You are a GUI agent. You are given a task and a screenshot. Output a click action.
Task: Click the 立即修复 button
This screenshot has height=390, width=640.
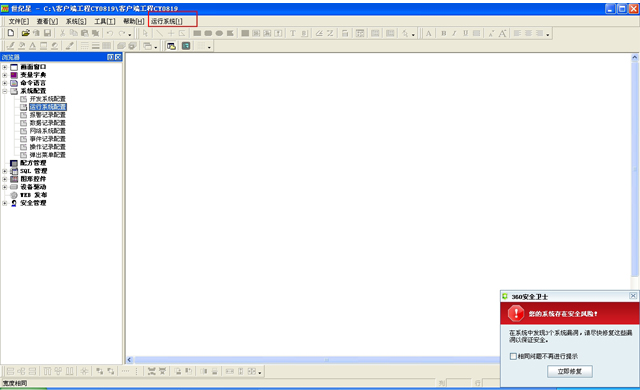[570, 371]
